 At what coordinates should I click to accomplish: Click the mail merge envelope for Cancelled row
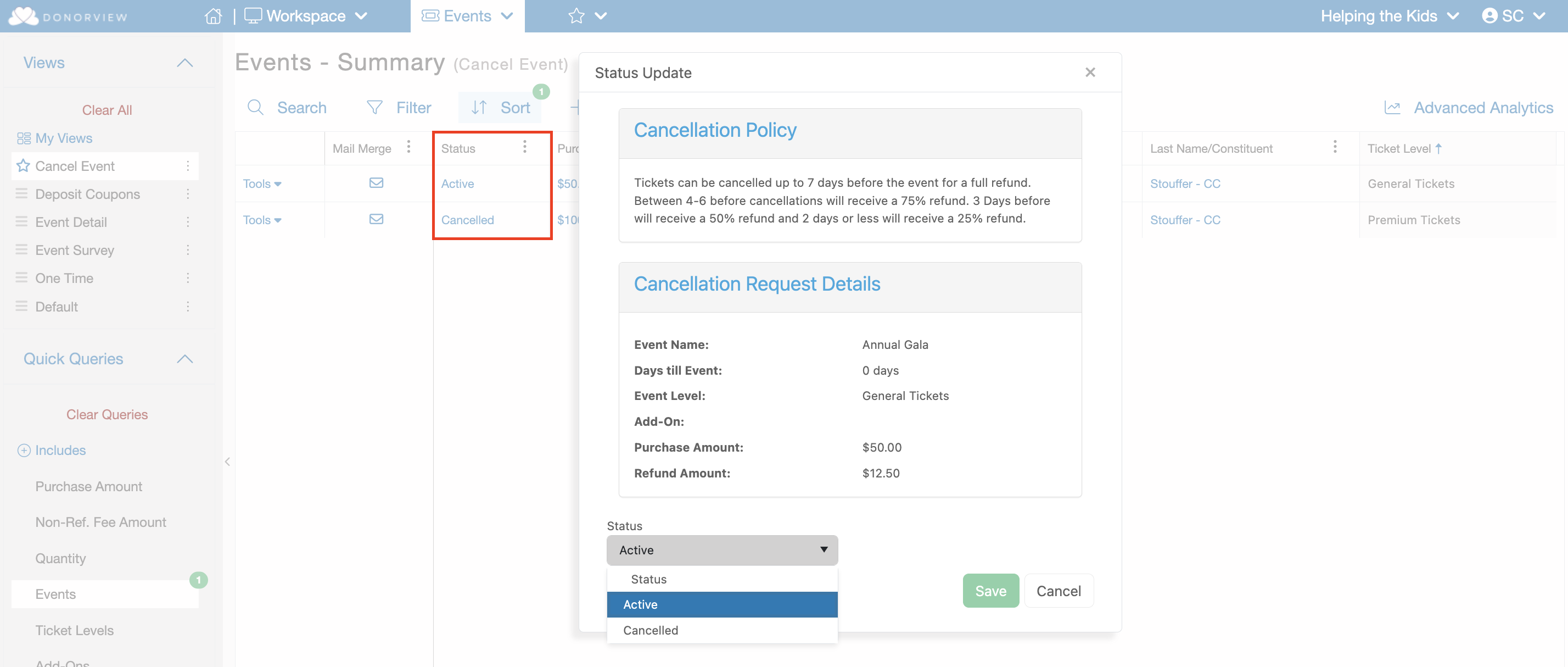click(376, 219)
